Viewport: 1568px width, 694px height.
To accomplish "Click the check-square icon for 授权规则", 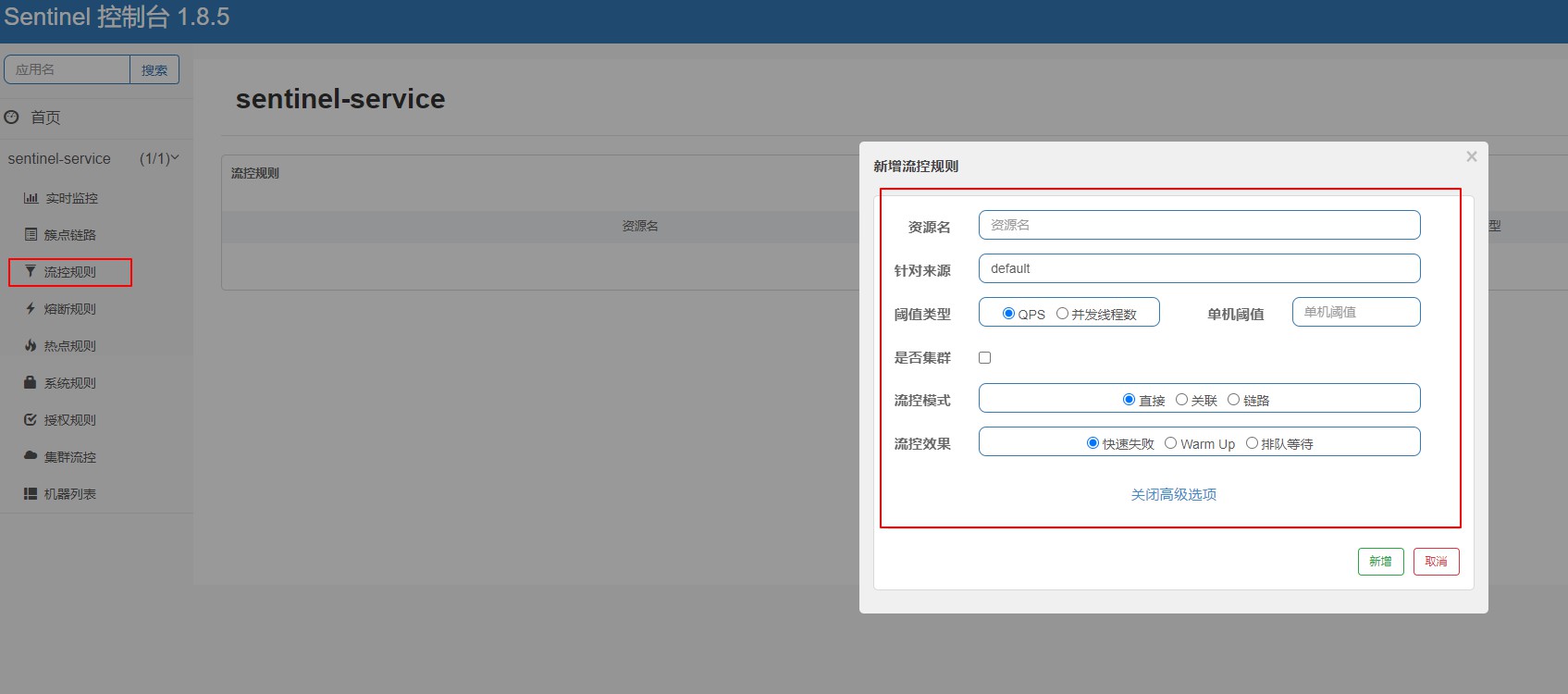I will click(x=31, y=419).
